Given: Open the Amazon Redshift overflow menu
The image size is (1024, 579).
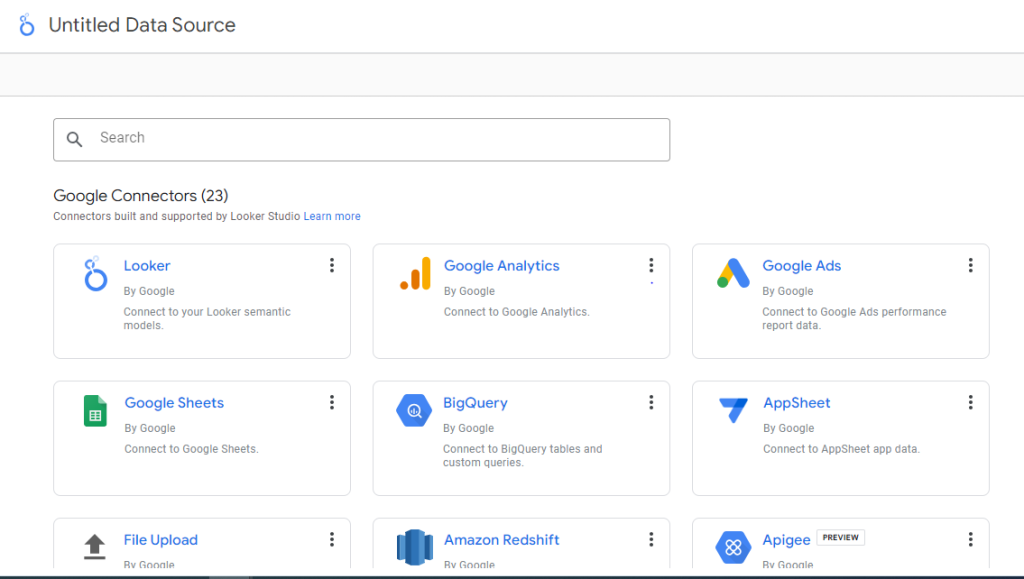Looking at the screenshot, I should pos(651,539).
